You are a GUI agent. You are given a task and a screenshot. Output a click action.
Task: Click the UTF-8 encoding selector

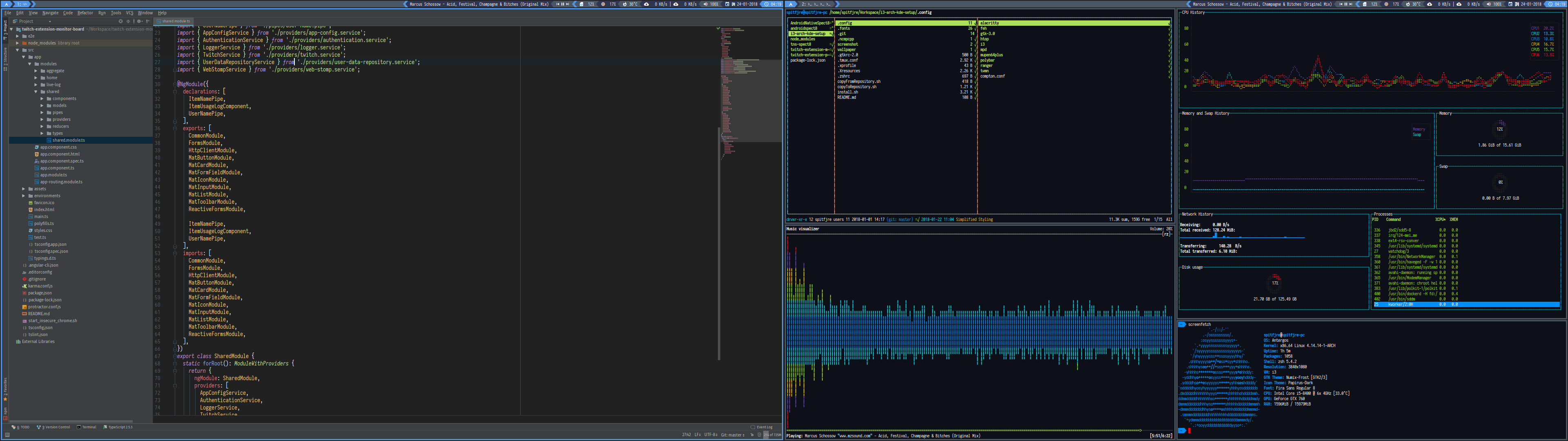click(711, 435)
